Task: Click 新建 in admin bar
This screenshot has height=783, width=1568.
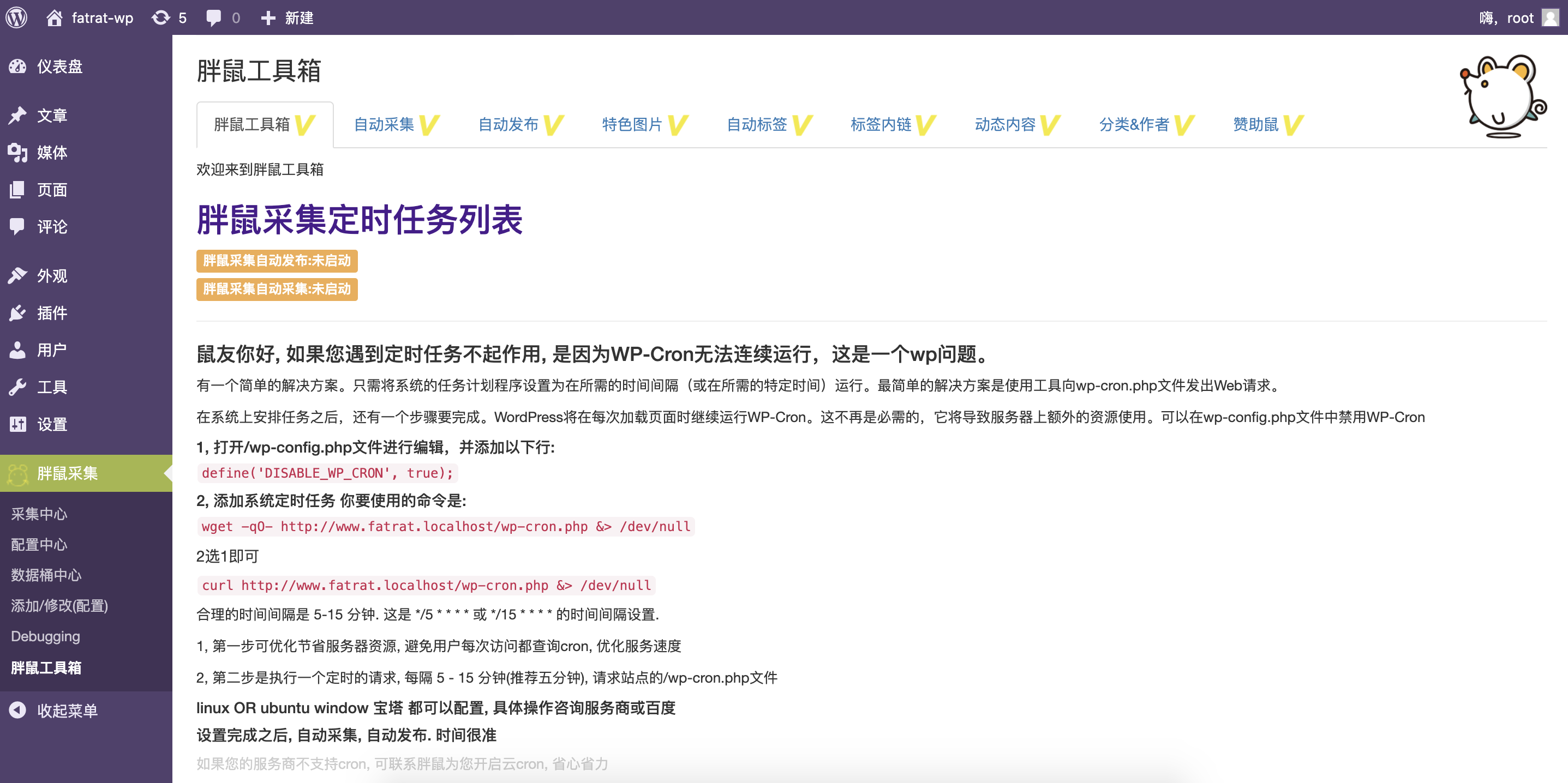Action: point(299,17)
